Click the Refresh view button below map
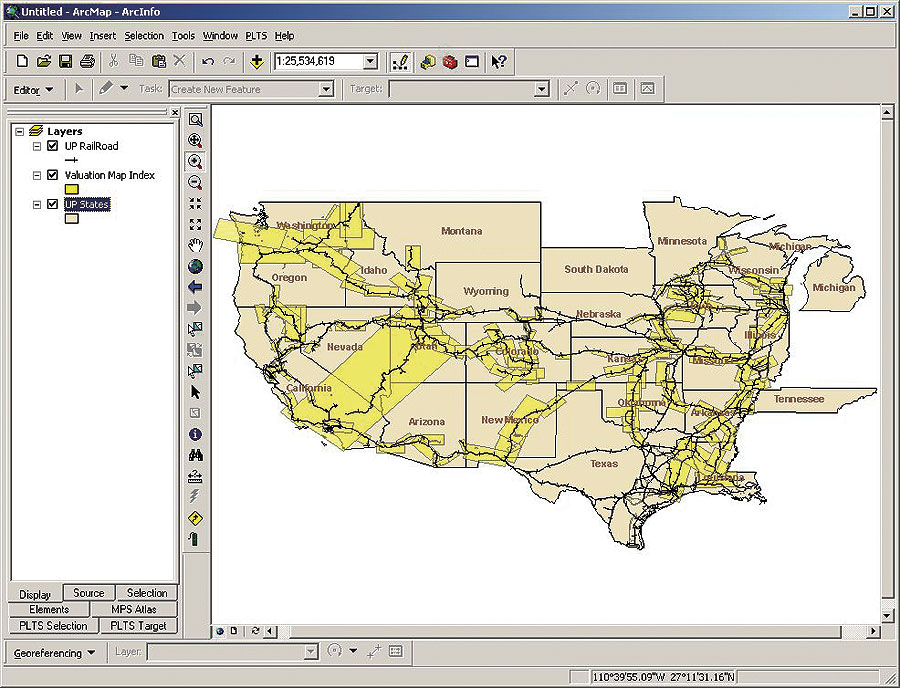The height and width of the screenshot is (688, 900). [255, 631]
